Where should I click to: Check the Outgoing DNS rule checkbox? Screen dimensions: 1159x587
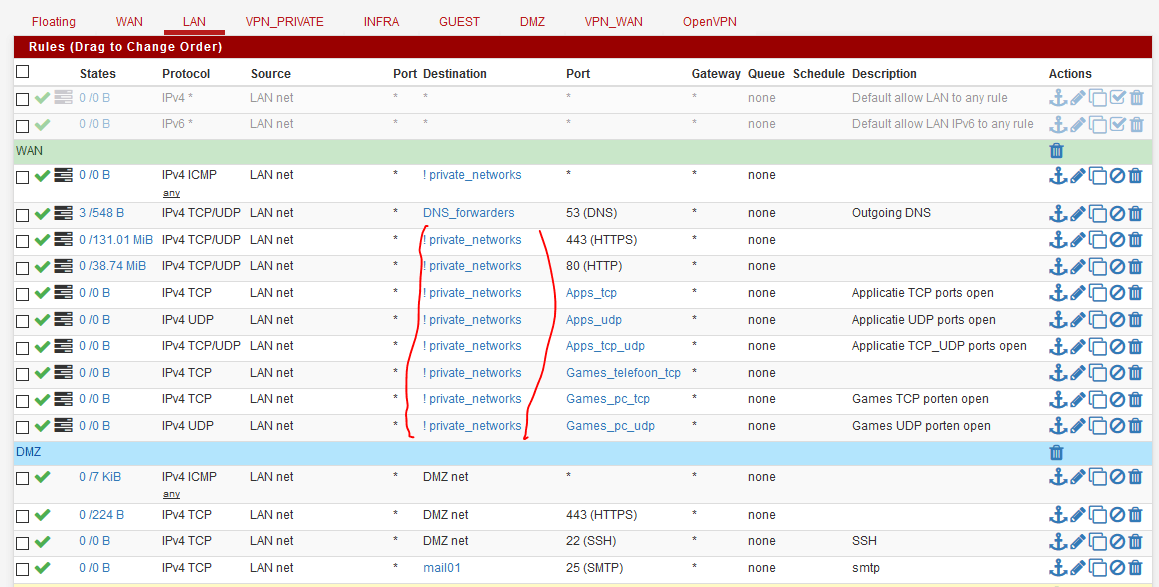(23, 215)
